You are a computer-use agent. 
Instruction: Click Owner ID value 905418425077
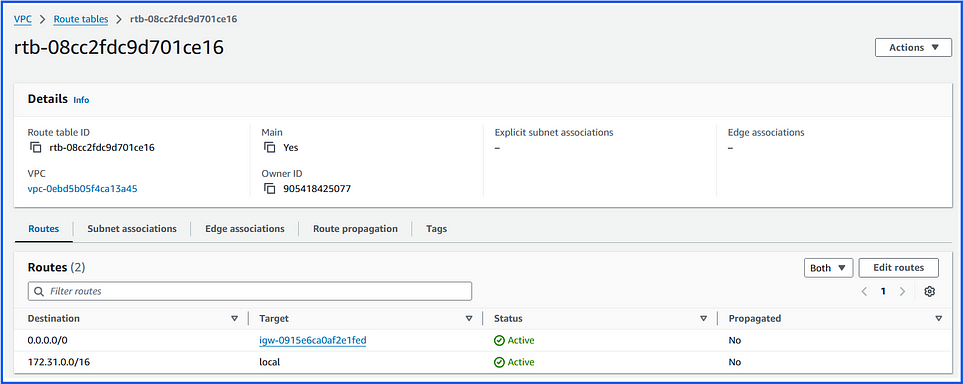tap(317, 189)
